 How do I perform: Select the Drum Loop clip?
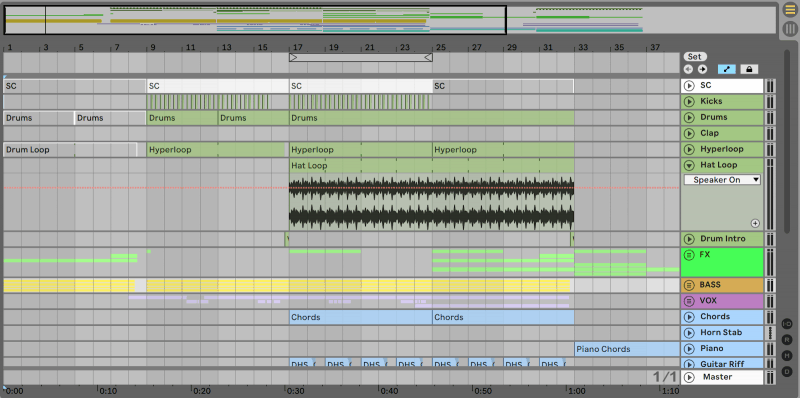[70, 150]
